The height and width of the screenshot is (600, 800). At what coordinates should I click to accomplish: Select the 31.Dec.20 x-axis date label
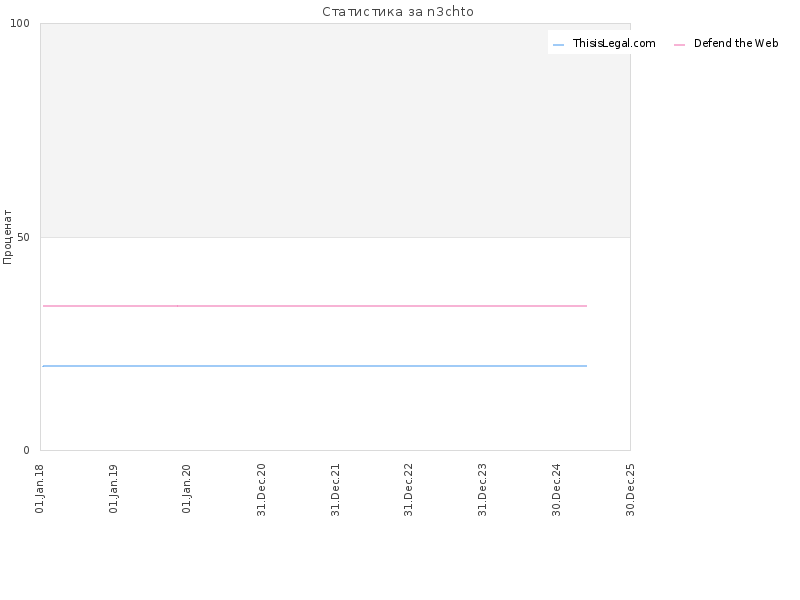coord(261,489)
